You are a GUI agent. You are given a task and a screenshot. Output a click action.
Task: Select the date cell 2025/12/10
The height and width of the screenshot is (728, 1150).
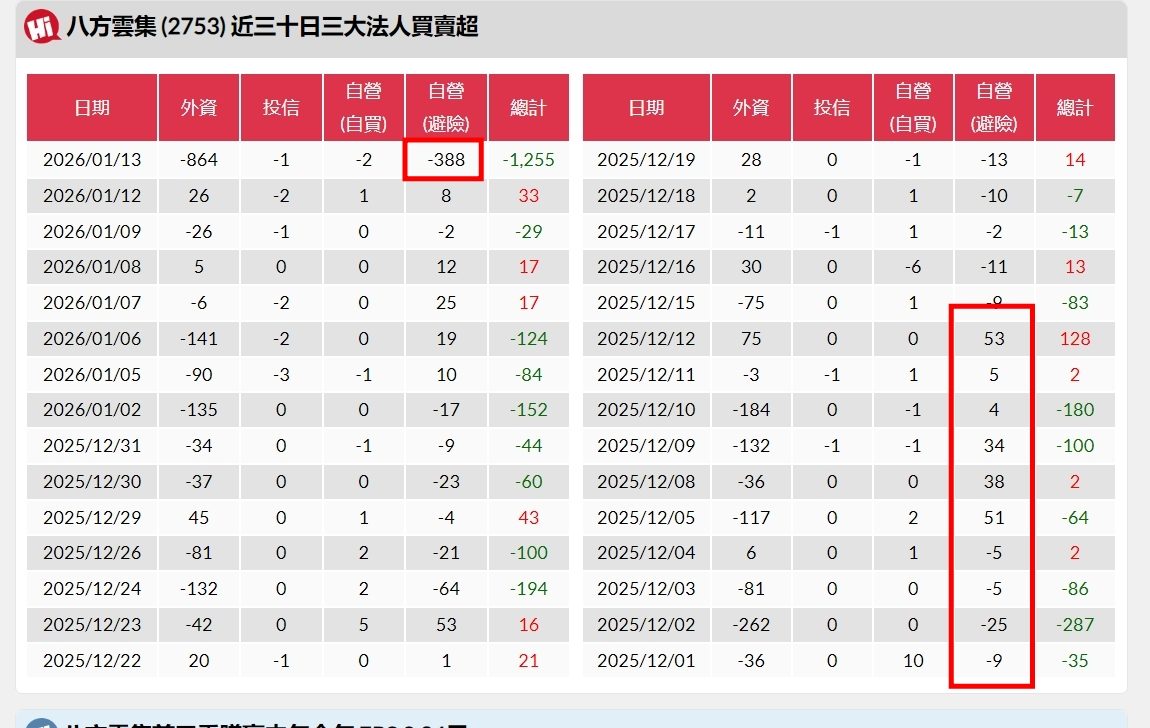coord(646,410)
